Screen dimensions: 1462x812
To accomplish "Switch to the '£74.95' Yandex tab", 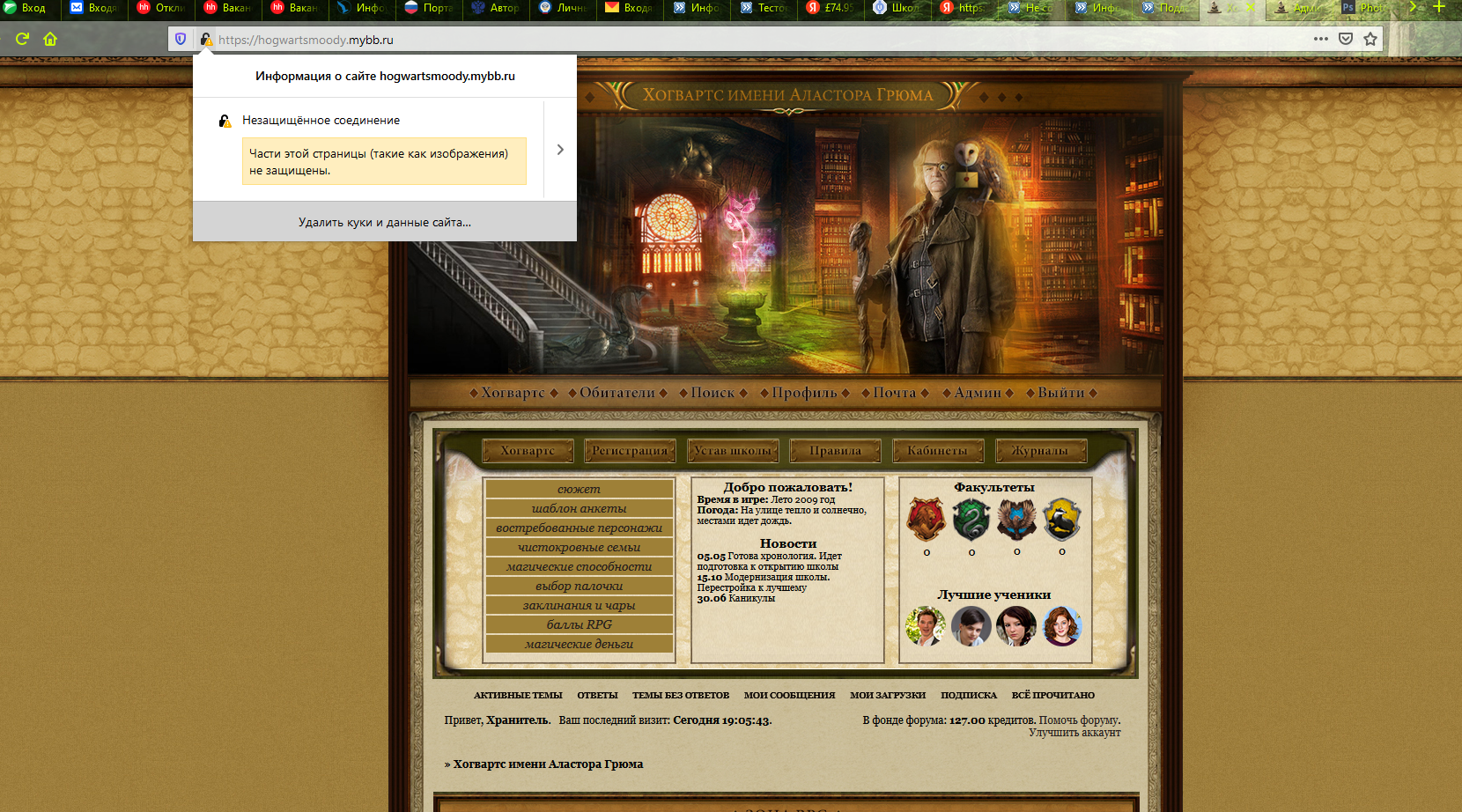I will pos(831,8).
